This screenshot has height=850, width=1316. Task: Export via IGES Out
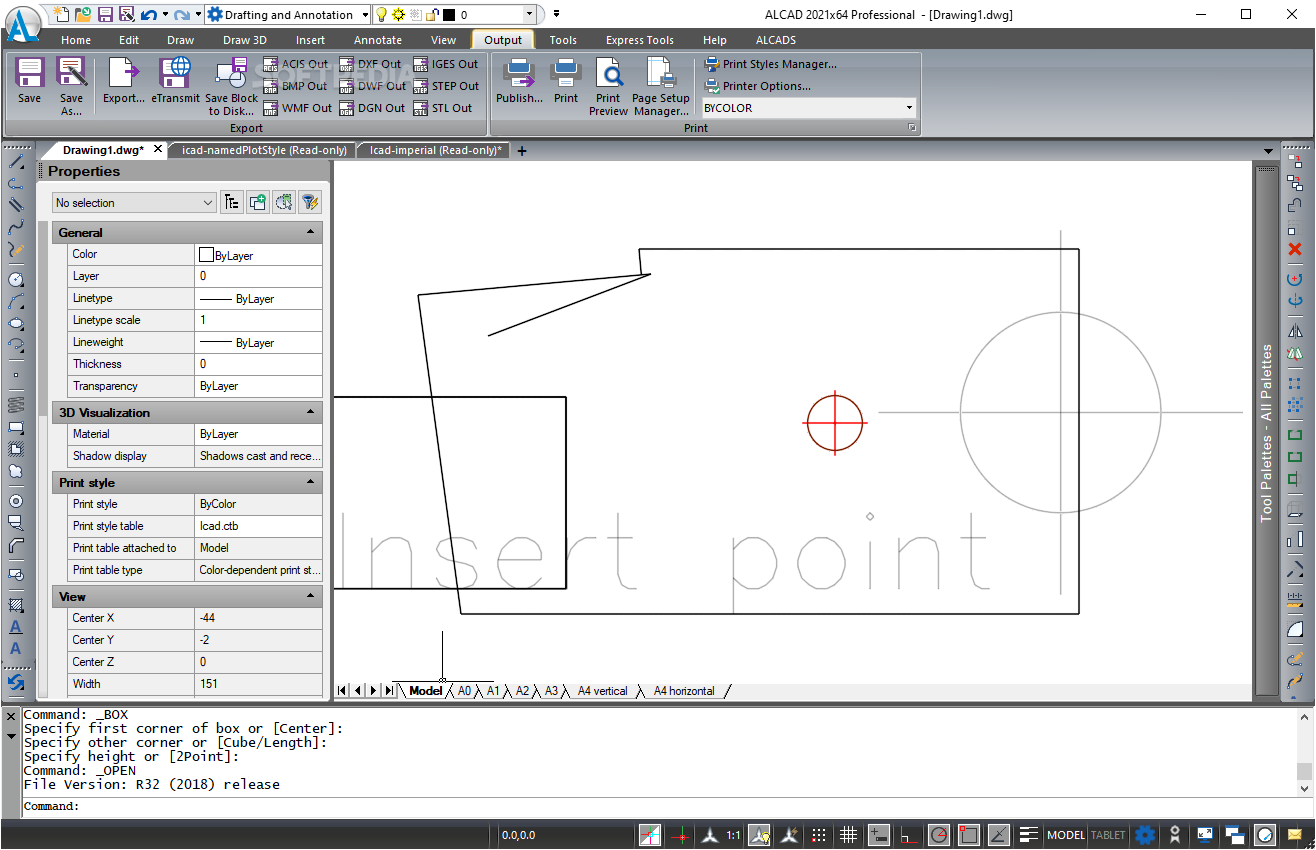point(446,64)
